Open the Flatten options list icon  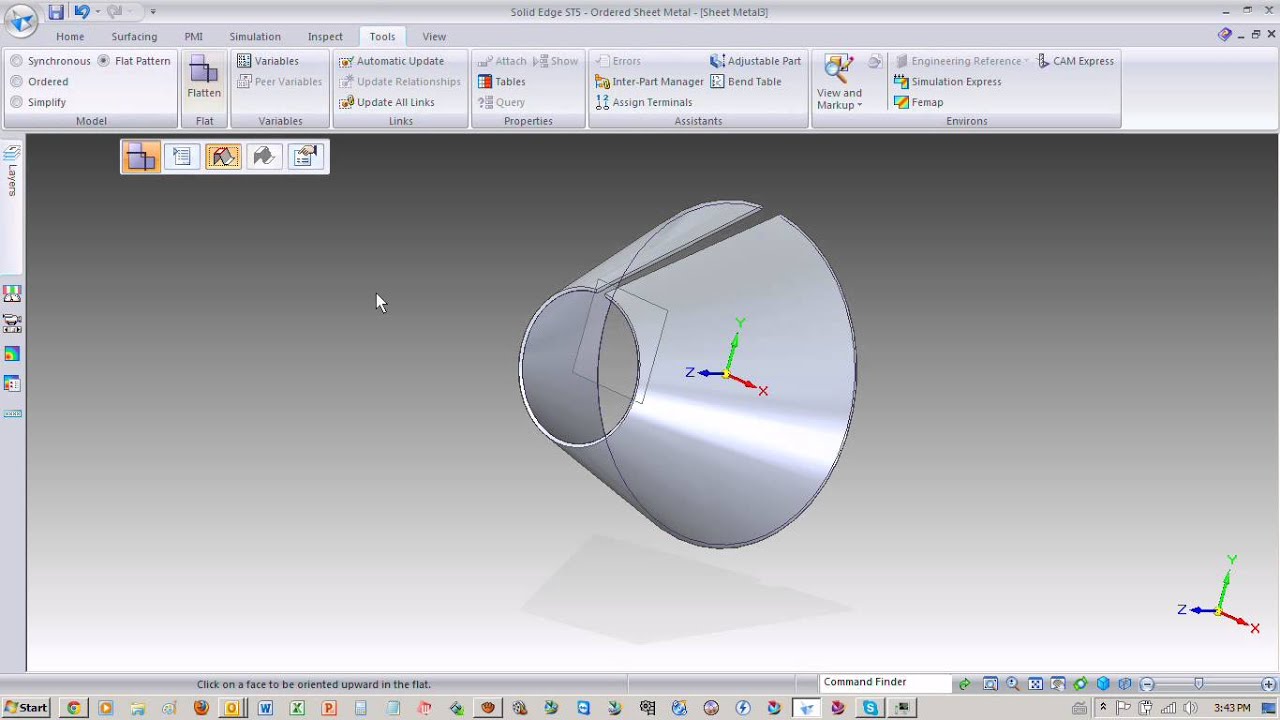pyautogui.click(x=182, y=157)
